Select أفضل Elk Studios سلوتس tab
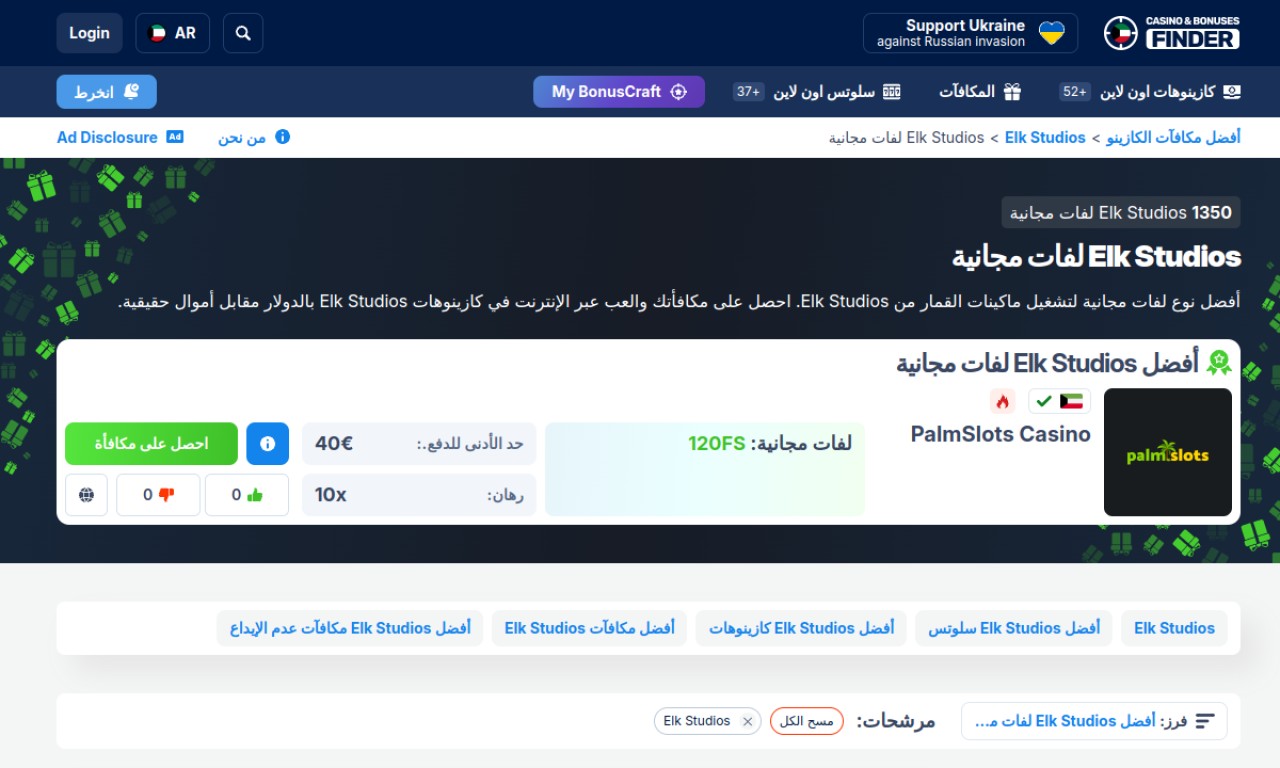Image resolution: width=1280 pixels, height=768 pixels. 1014,628
